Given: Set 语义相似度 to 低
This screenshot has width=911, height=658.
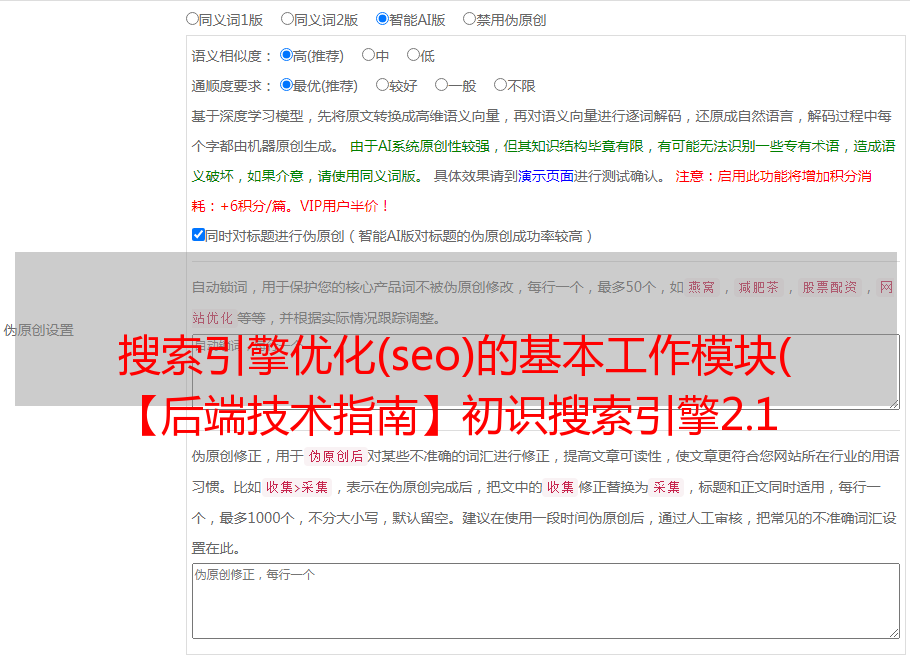Looking at the screenshot, I should click(413, 55).
